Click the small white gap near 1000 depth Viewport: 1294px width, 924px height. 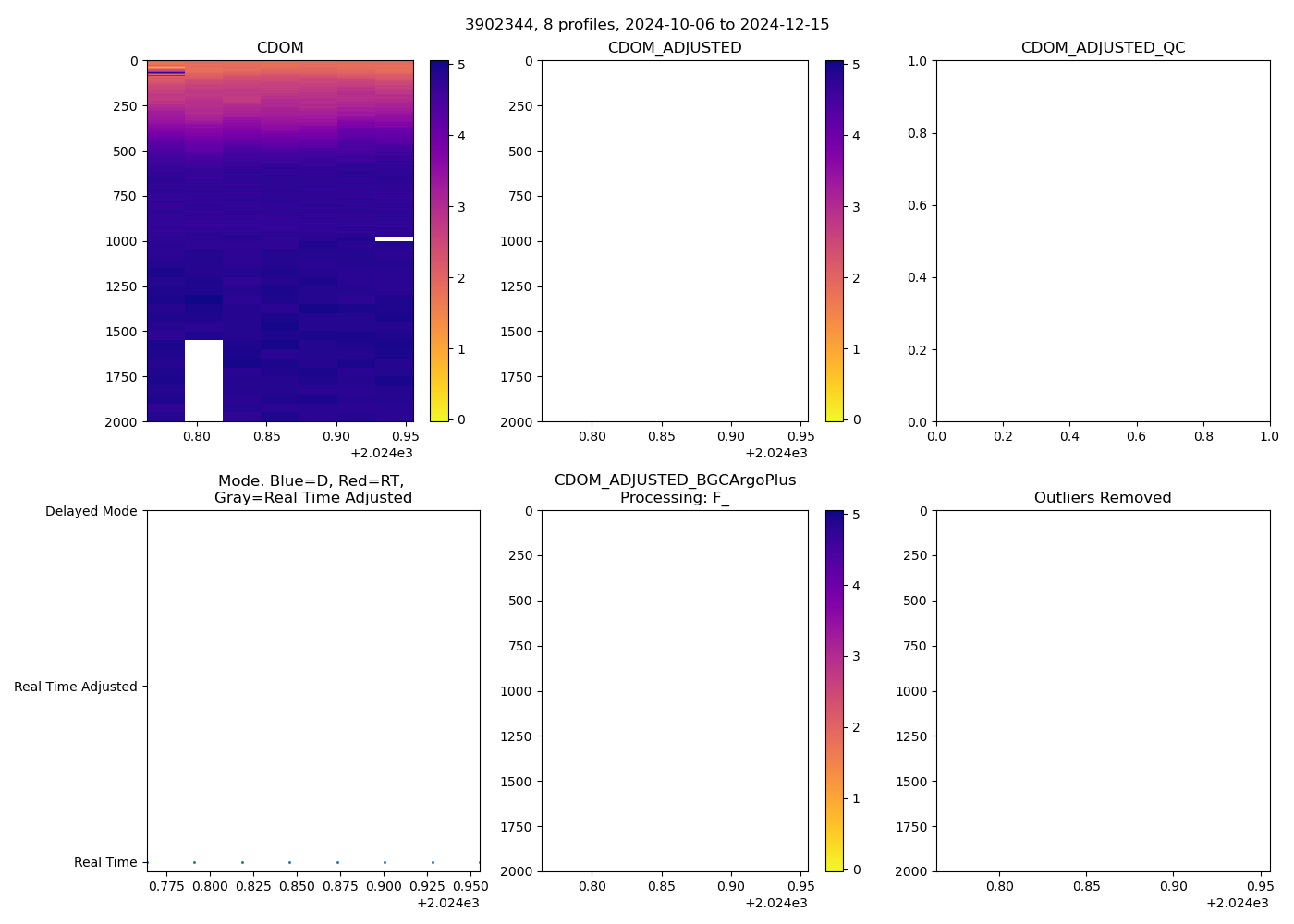click(x=394, y=238)
